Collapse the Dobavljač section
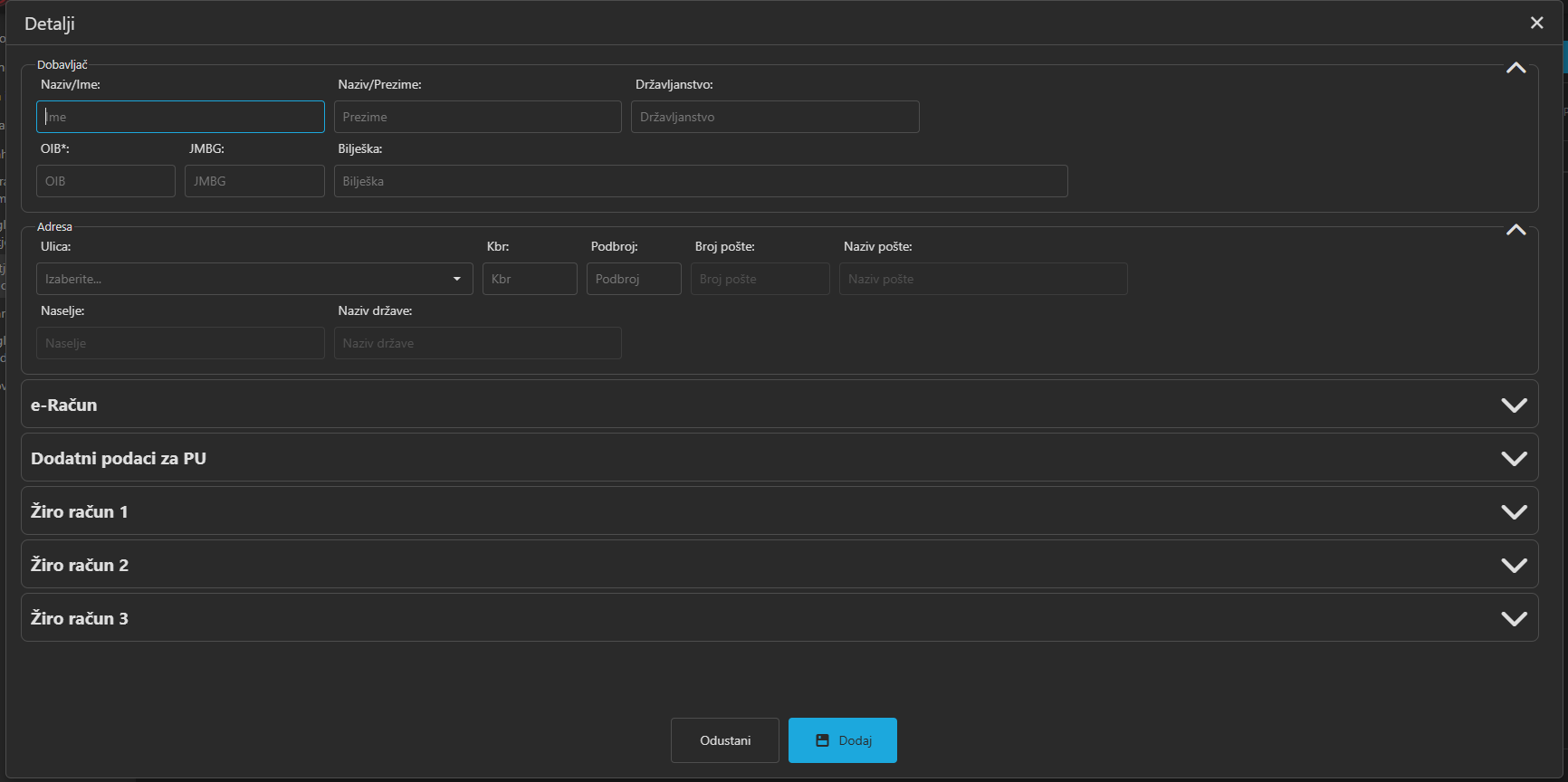The width and height of the screenshot is (1568, 782). [x=1515, y=69]
